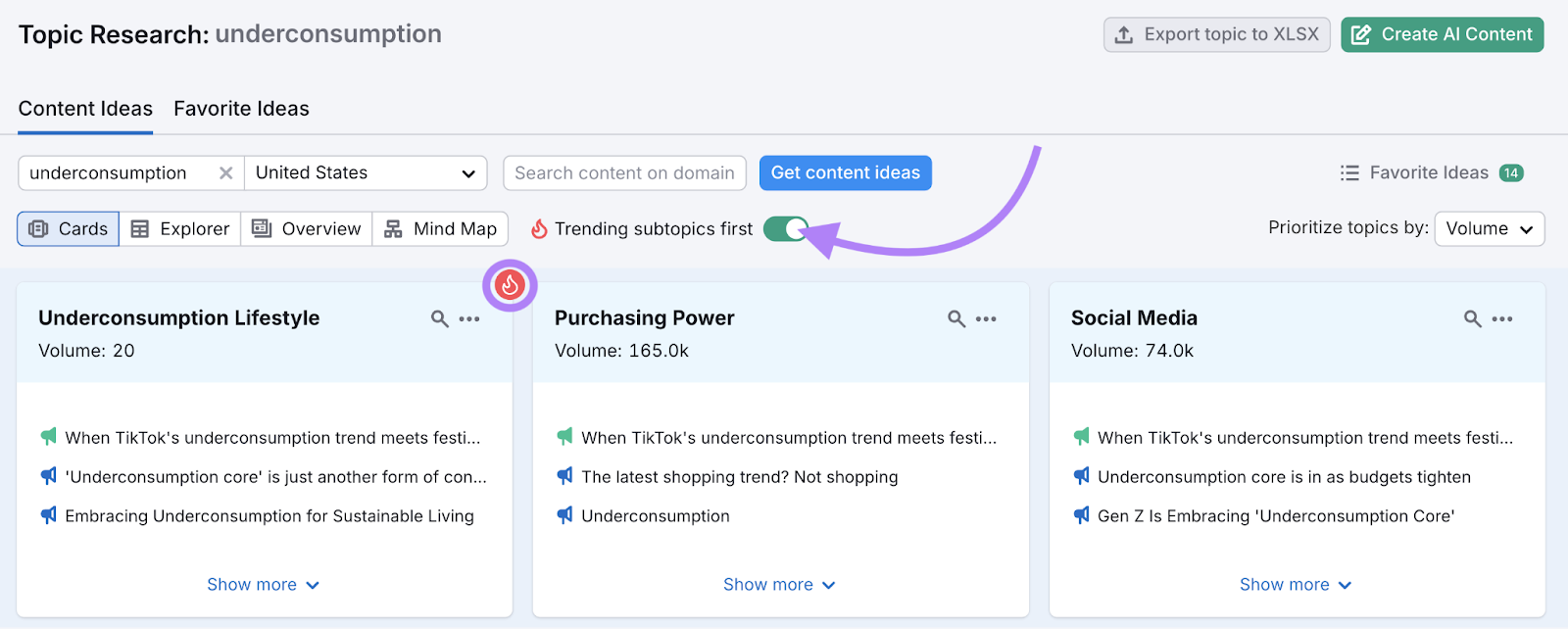Click Volume: 74.0k text
This screenshot has height=629, width=1568.
point(1132,351)
